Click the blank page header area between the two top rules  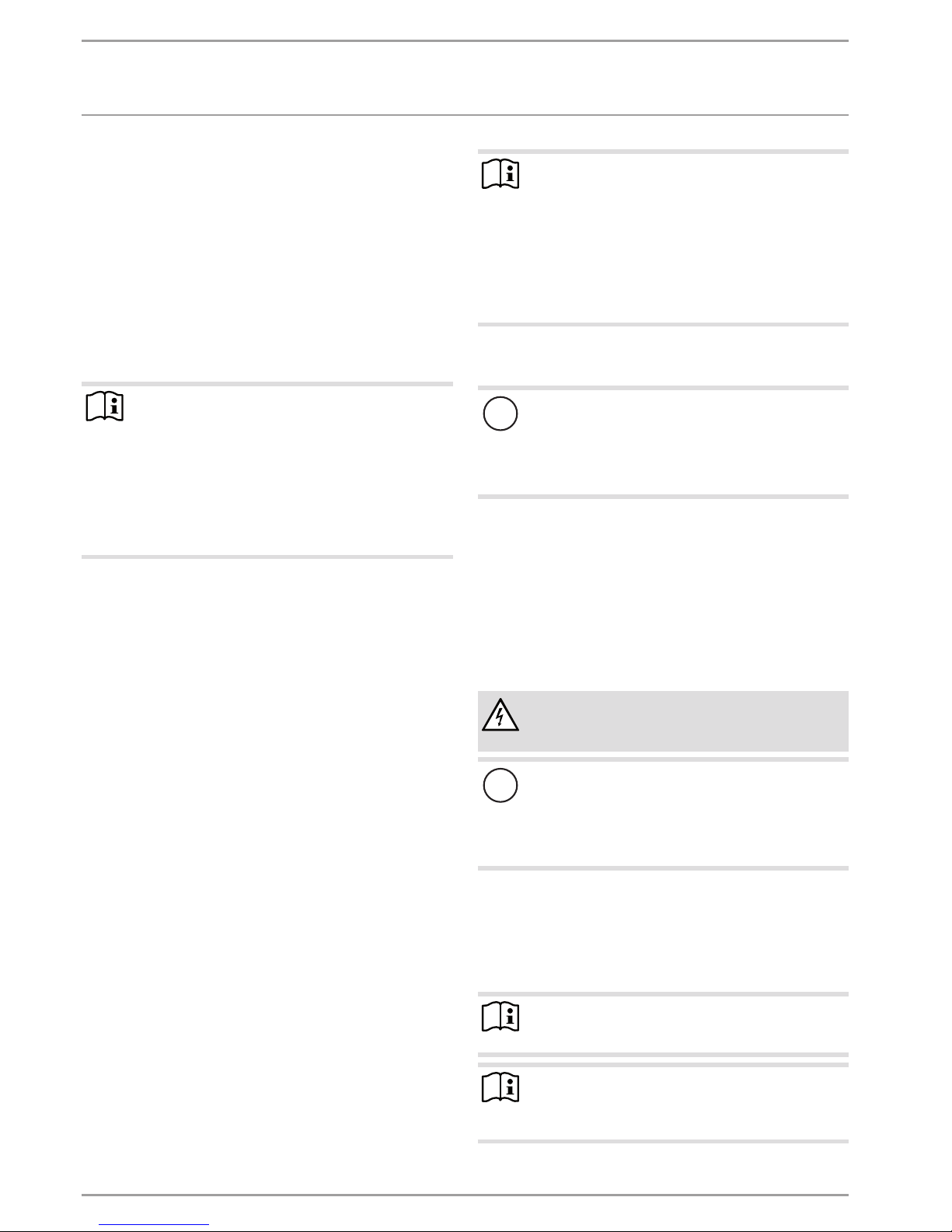click(465, 78)
